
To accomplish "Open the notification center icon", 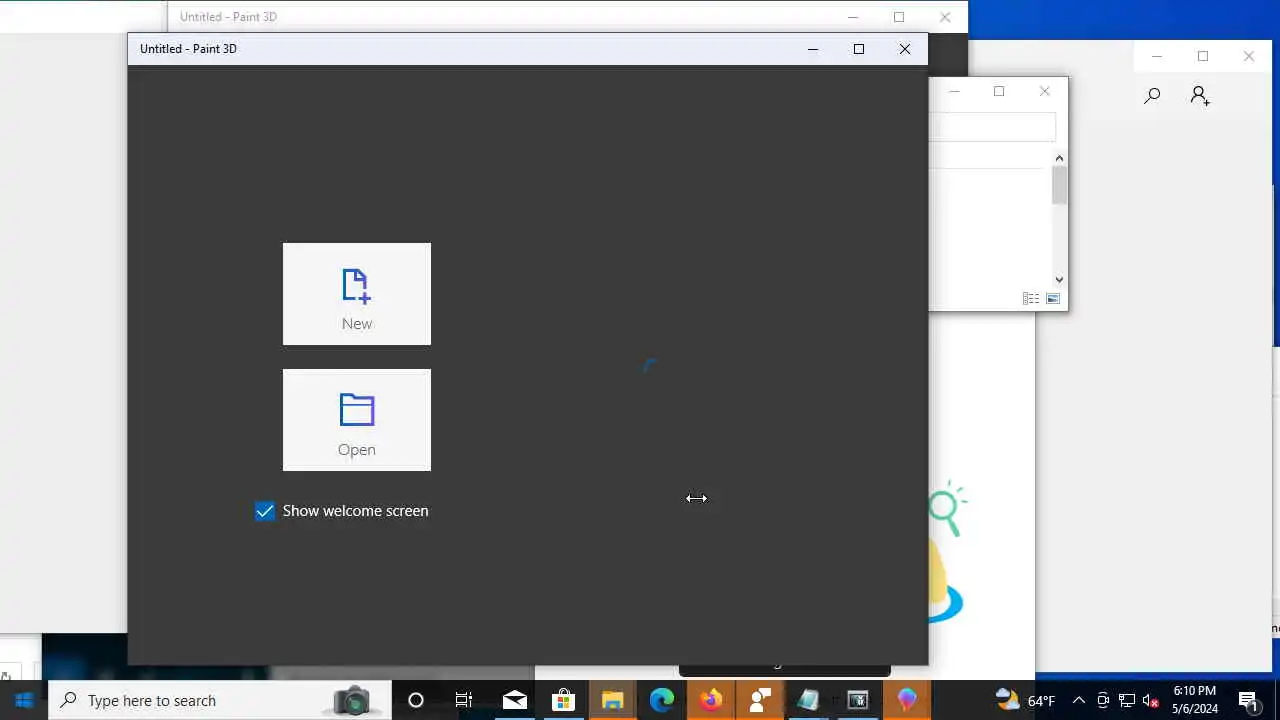I will coord(1248,700).
